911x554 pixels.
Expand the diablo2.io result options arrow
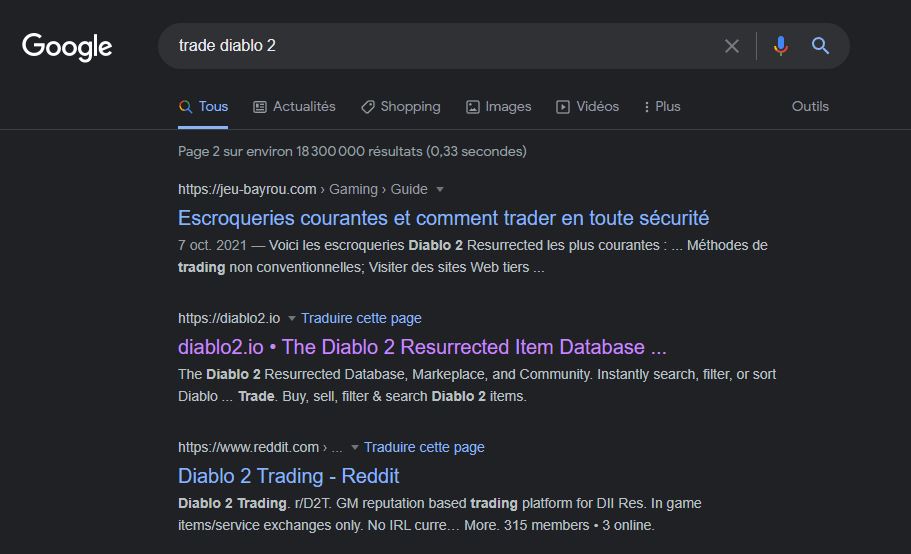point(292,318)
